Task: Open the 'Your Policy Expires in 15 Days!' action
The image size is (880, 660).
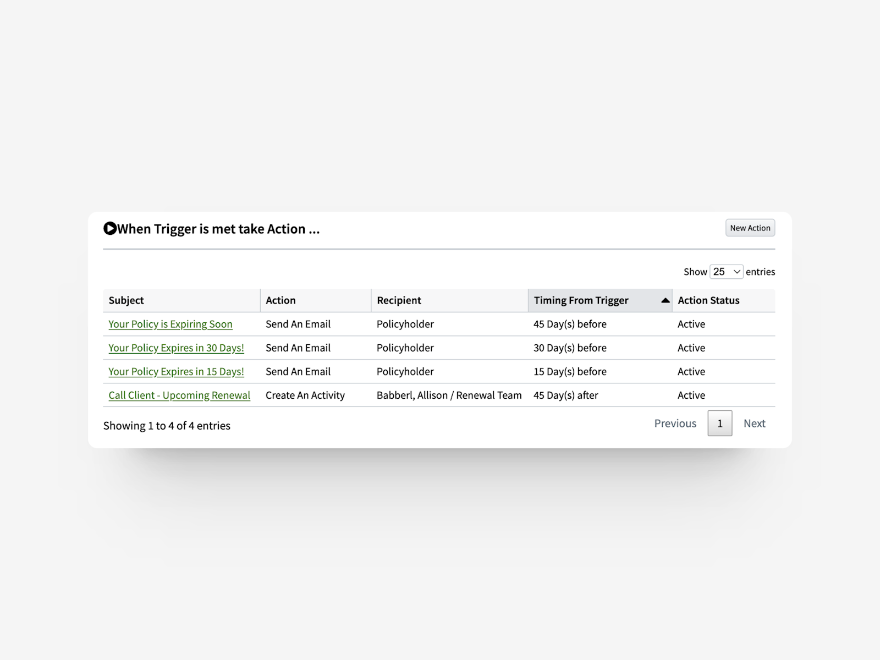Action: pyautogui.click(x=176, y=371)
